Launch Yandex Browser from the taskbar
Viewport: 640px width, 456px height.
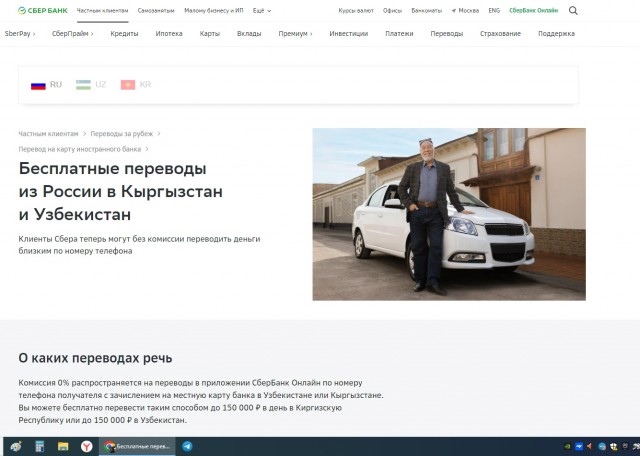point(86,446)
